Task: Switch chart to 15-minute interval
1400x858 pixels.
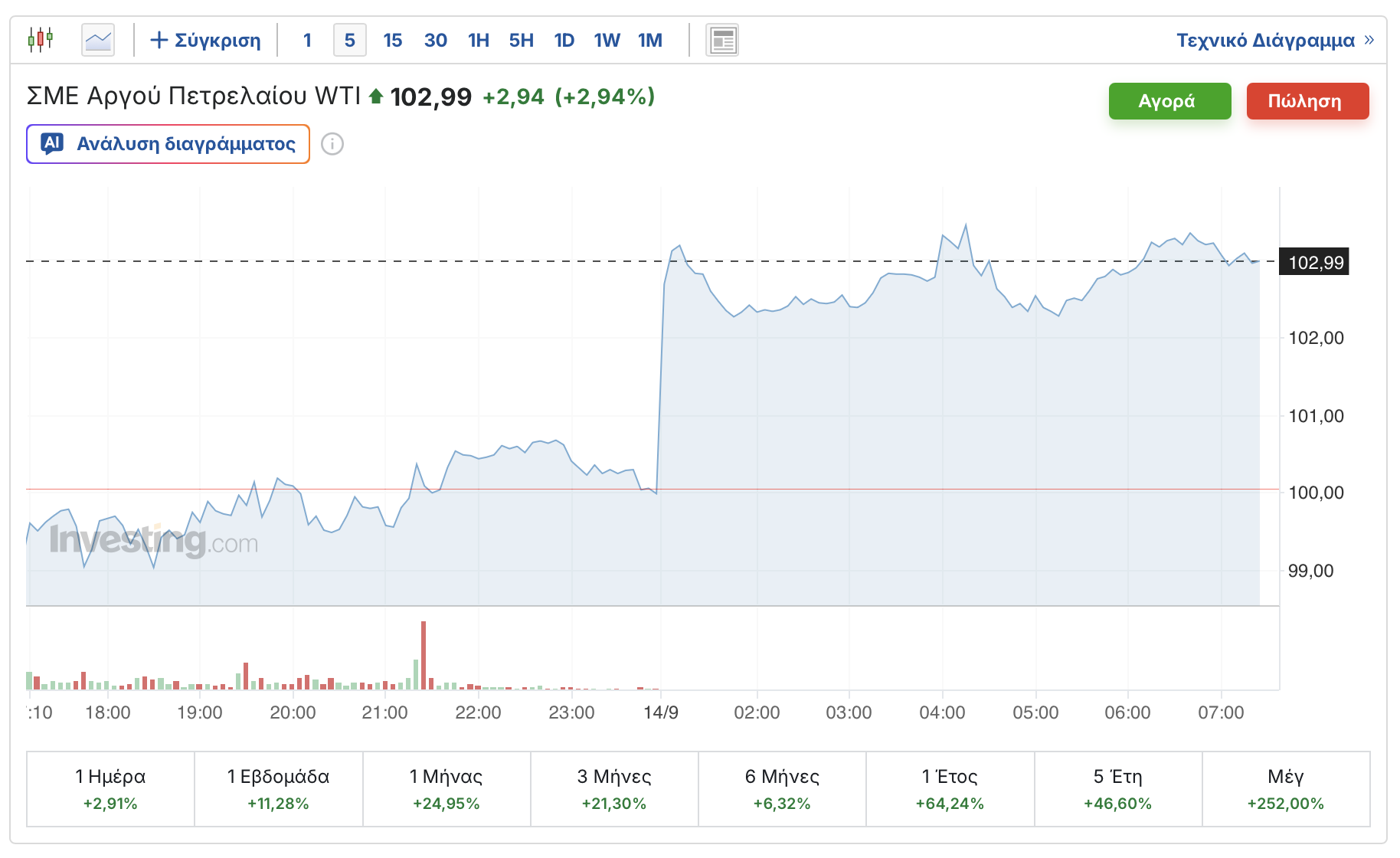Action: point(393,40)
